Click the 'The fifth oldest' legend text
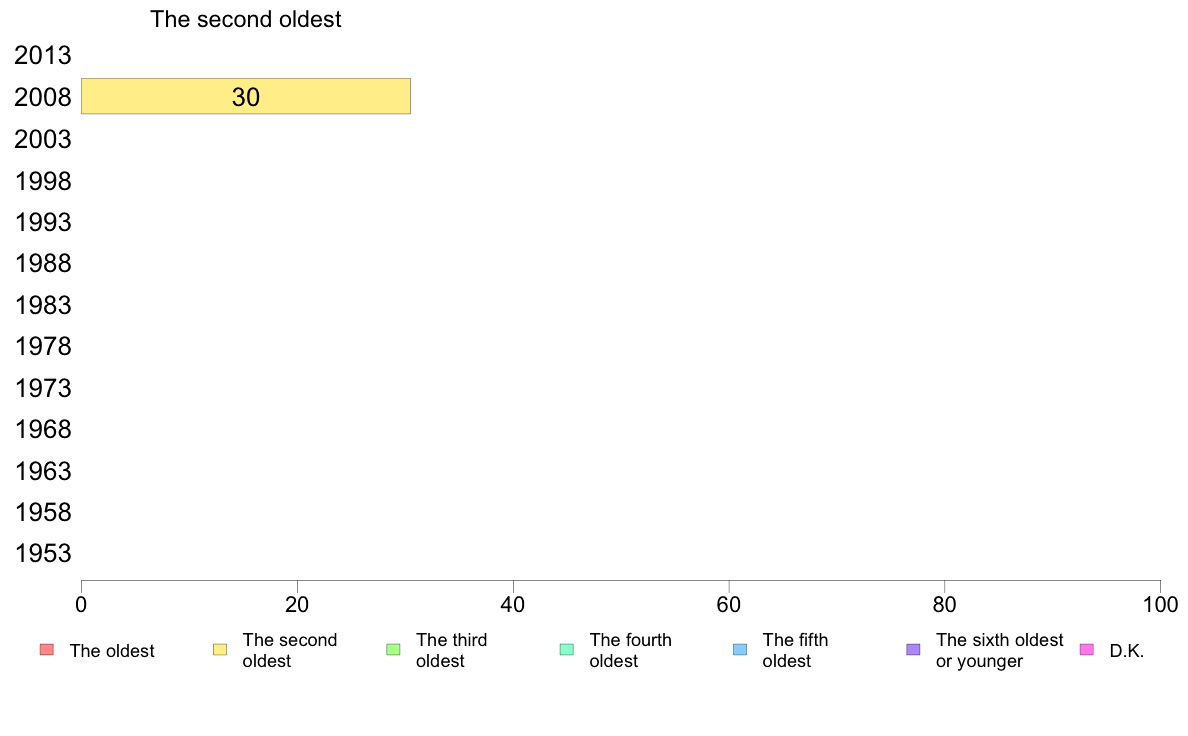This screenshot has width=1188, height=736. (796, 650)
